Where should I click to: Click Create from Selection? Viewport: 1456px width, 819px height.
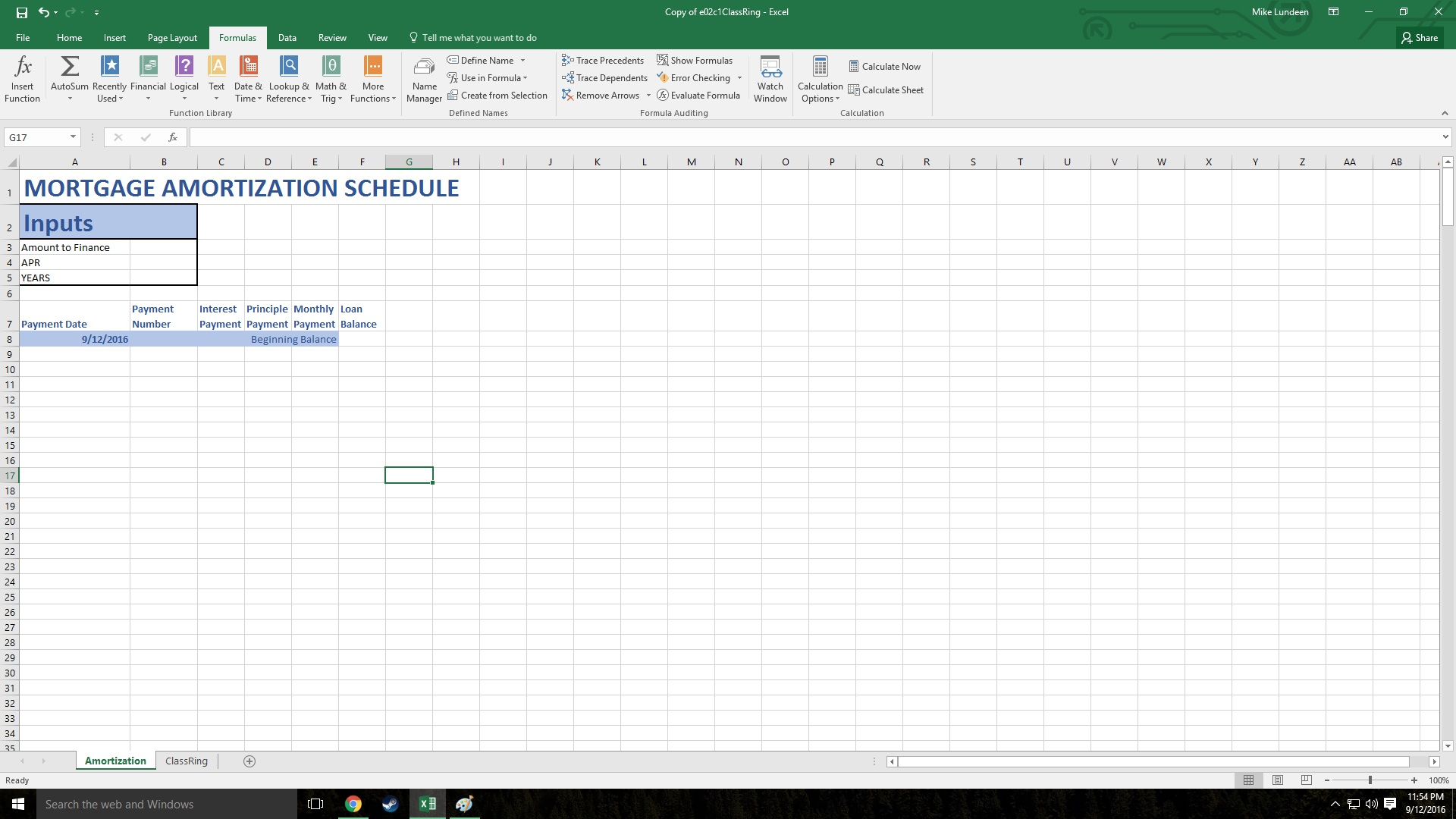coord(497,95)
